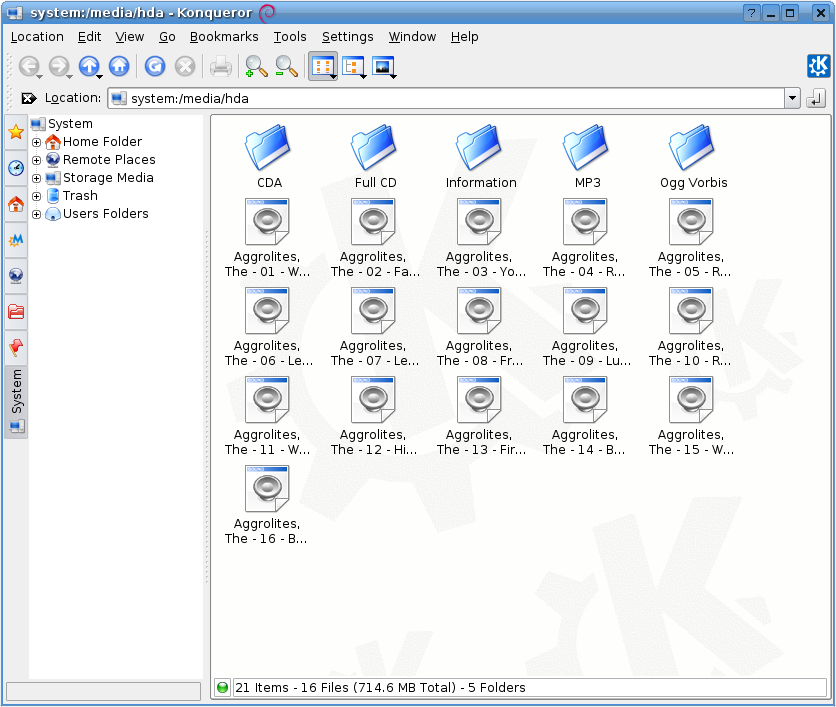Select the Full CD folder
The width and height of the screenshot is (836, 707).
point(375,157)
